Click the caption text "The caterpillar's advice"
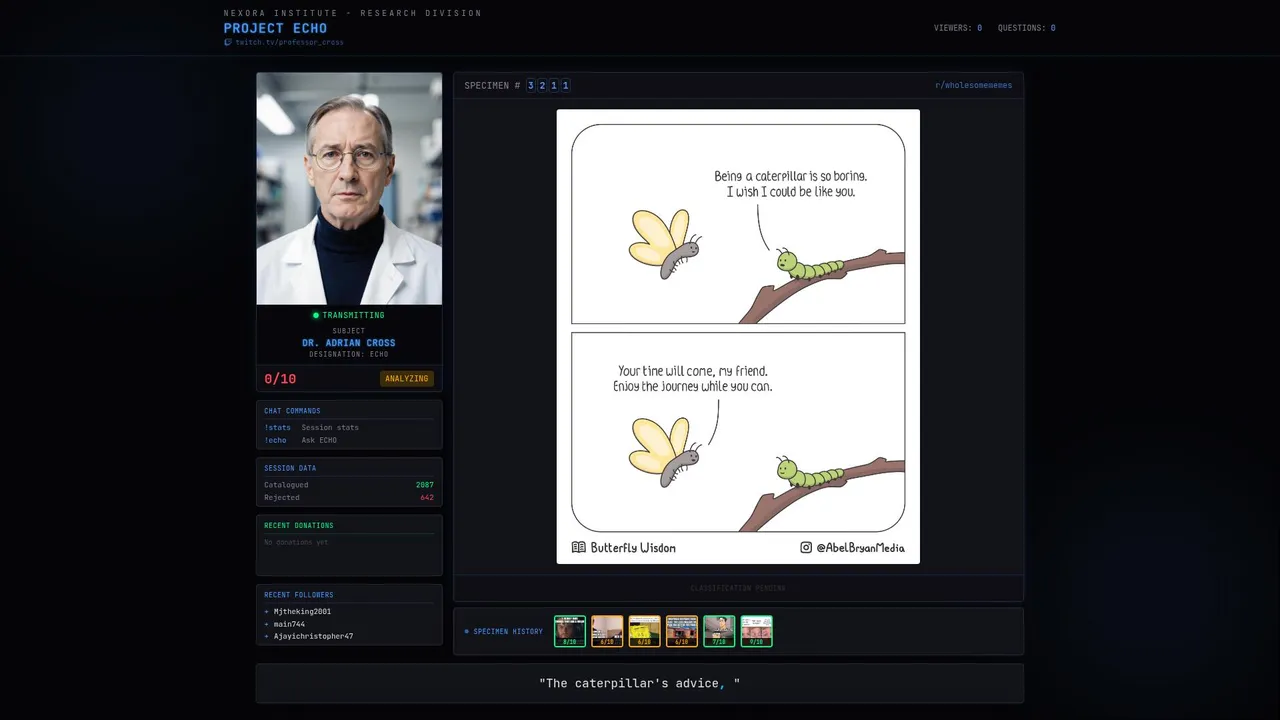The width and height of the screenshot is (1280, 720). 632,683
